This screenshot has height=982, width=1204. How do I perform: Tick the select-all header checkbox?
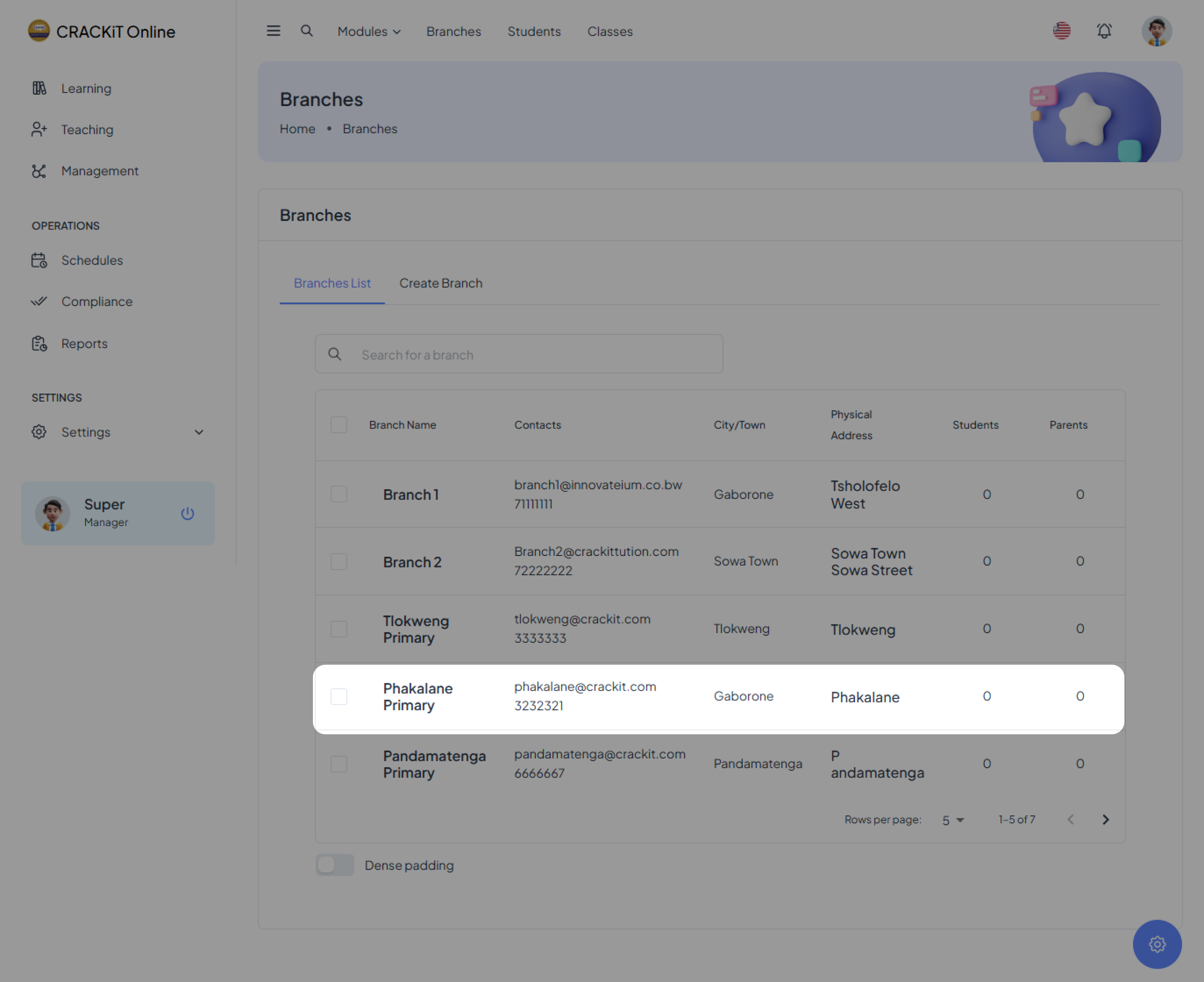click(339, 425)
